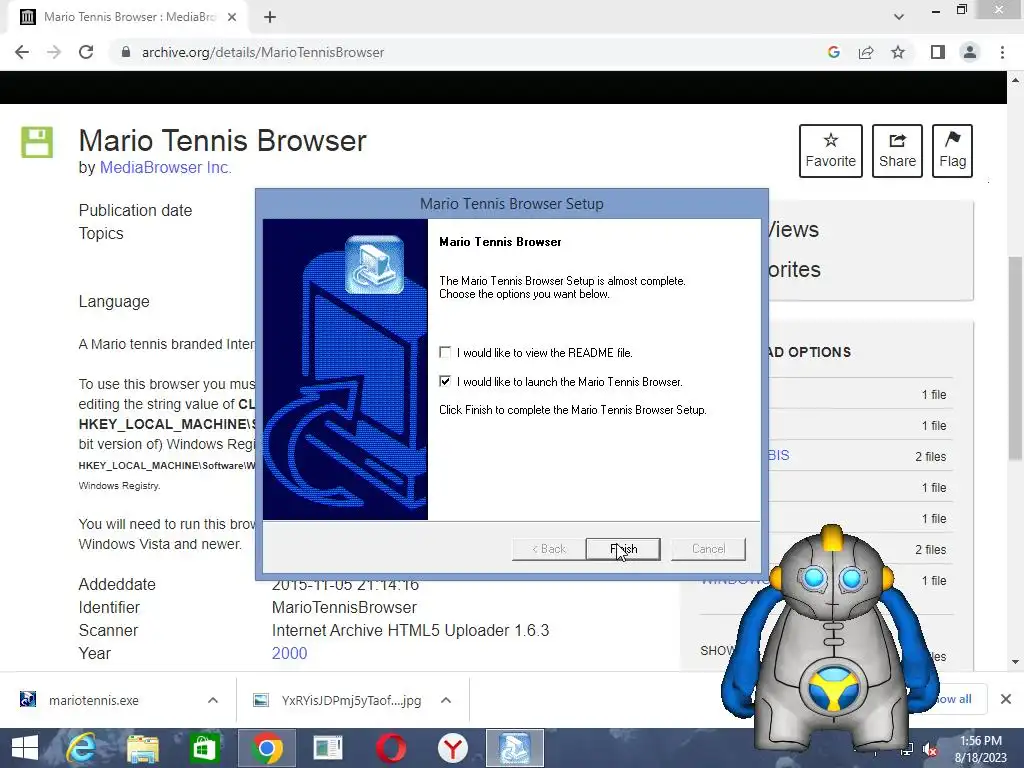This screenshot has width=1024, height=768.
Task: Click the Share button on archive page
Action: (x=897, y=151)
